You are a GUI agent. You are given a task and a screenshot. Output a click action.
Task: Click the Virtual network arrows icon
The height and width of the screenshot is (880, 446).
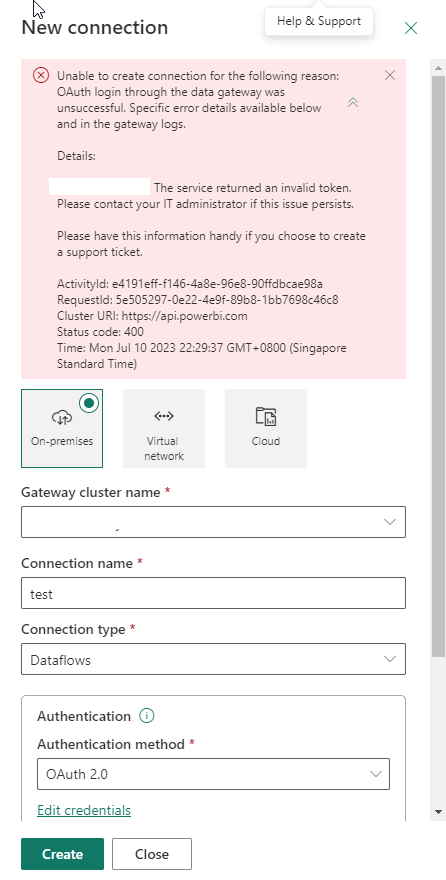click(x=164, y=416)
